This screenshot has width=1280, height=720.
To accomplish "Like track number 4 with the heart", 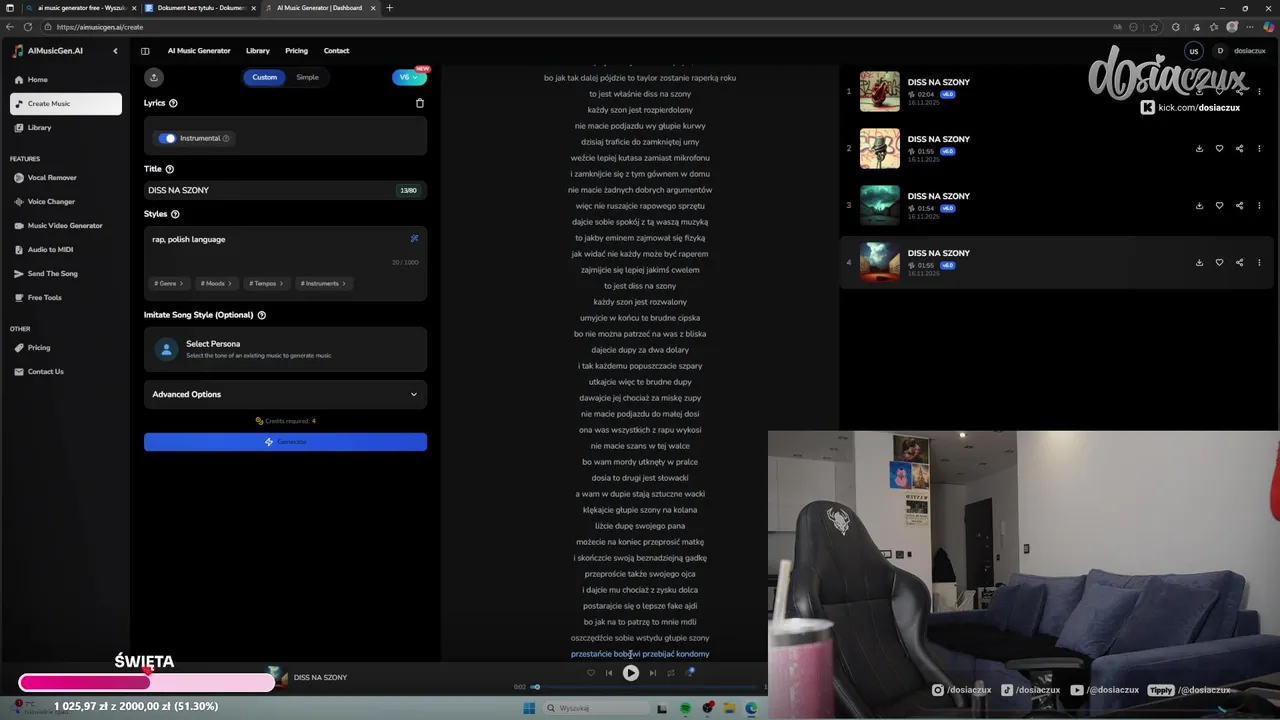I will tap(1219, 262).
